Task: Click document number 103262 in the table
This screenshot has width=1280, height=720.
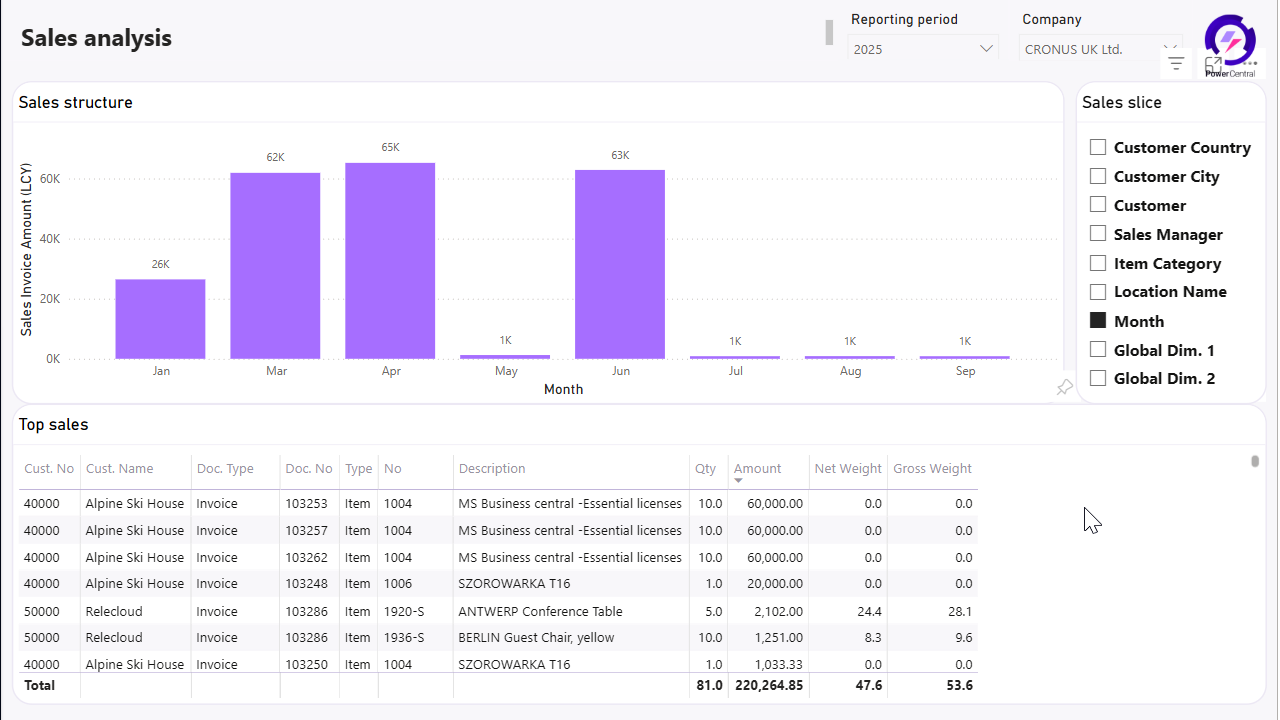Action: click(x=306, y=557)
